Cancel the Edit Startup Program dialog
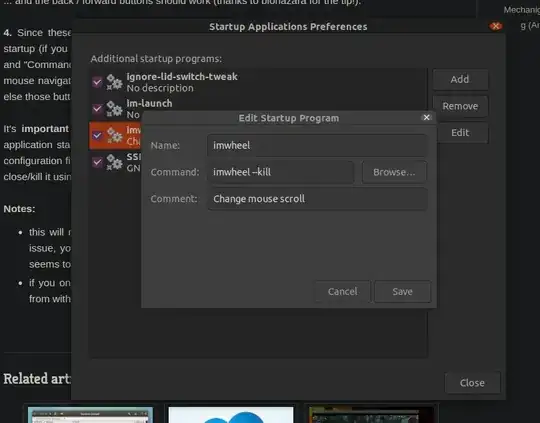540x423 pixels. [343, 292]
